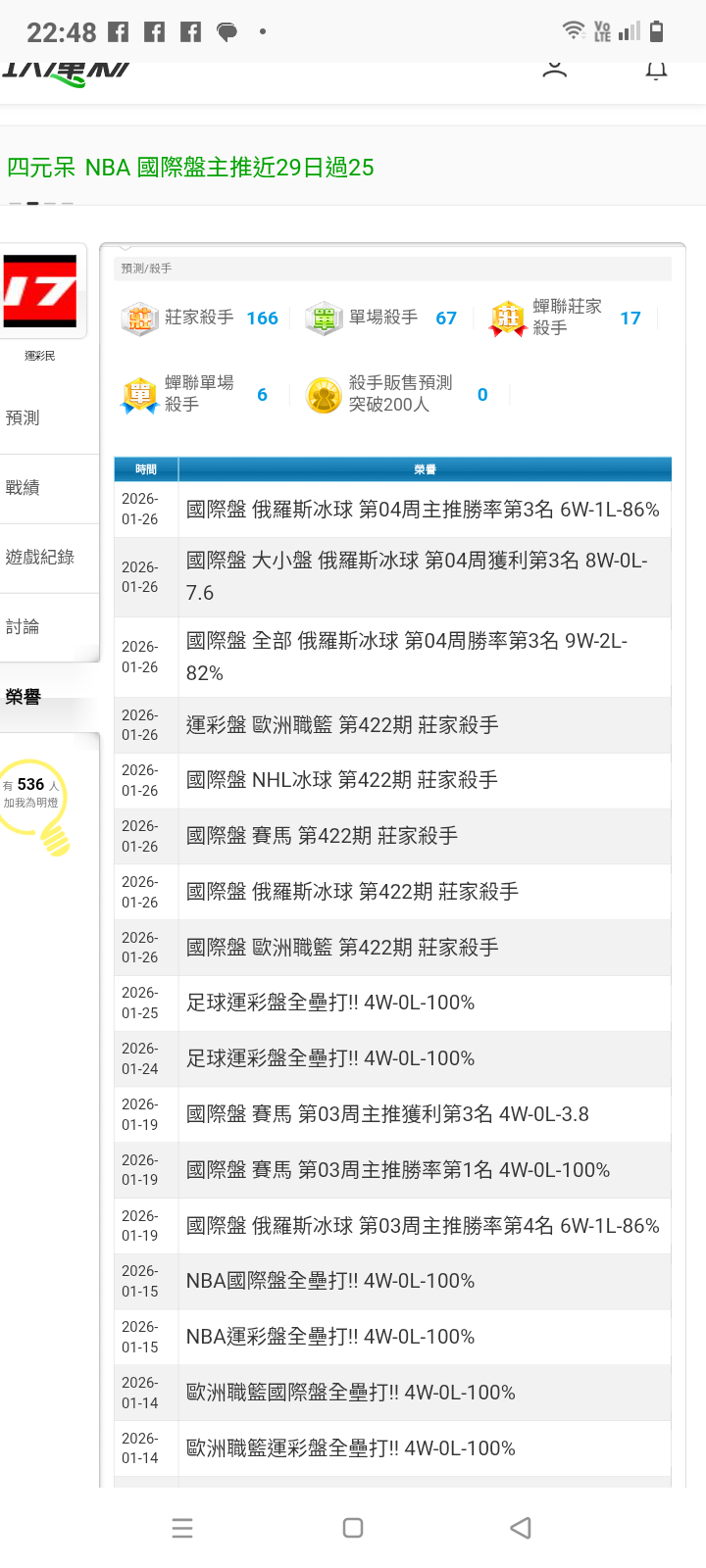
Task: Tap the 時間 column header
Action: [x=146, y=469]
